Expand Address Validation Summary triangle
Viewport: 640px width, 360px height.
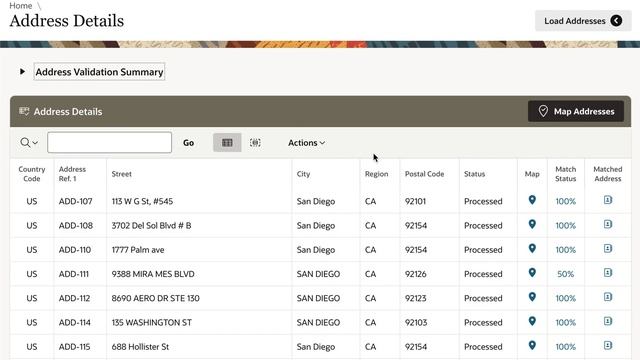pos(22,71)
